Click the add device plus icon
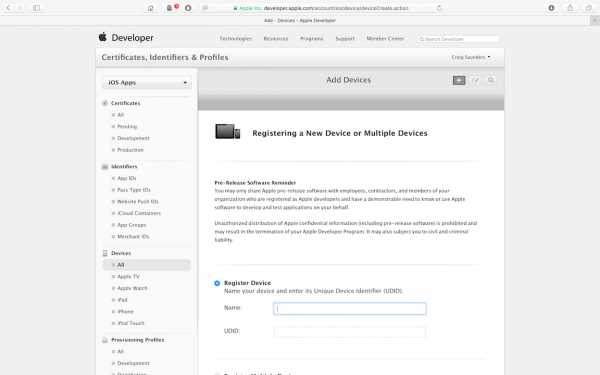This screenshot has width=600, height=375. [x=459, y=80]
